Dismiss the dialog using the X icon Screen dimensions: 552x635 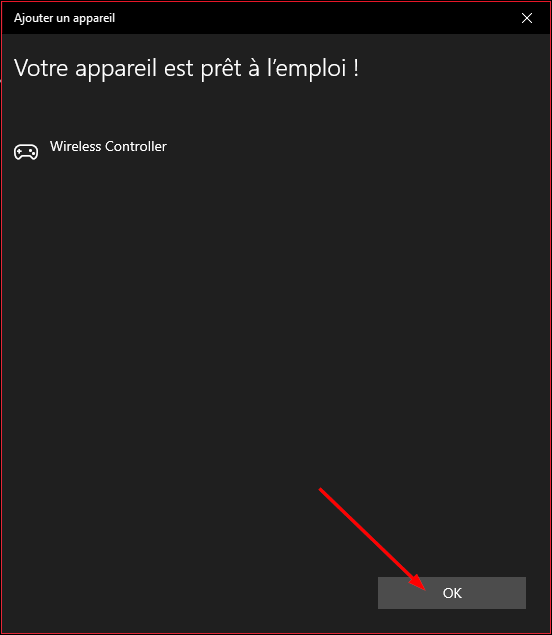526,18
